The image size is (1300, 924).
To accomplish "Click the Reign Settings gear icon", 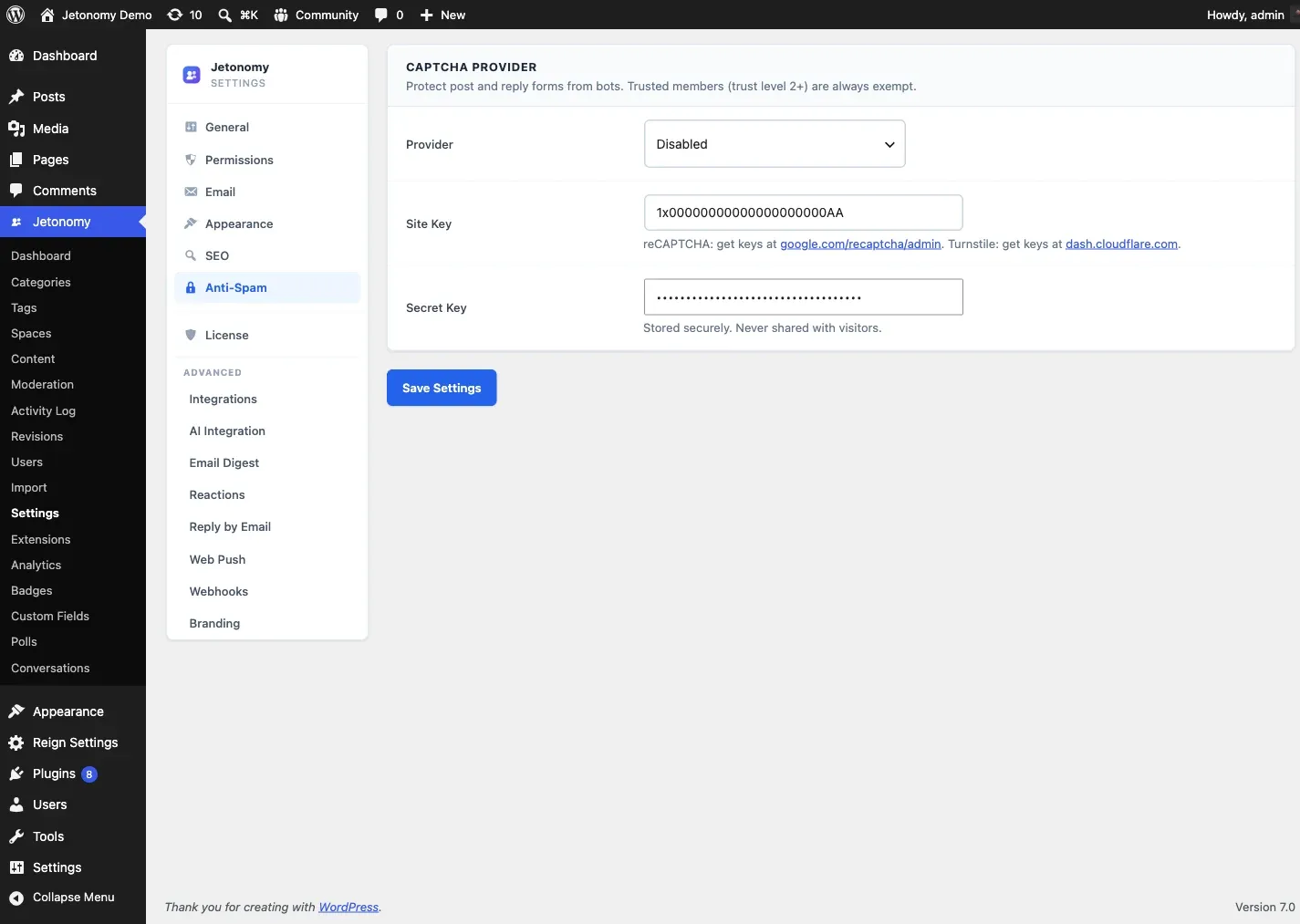I will pos(16,742).
